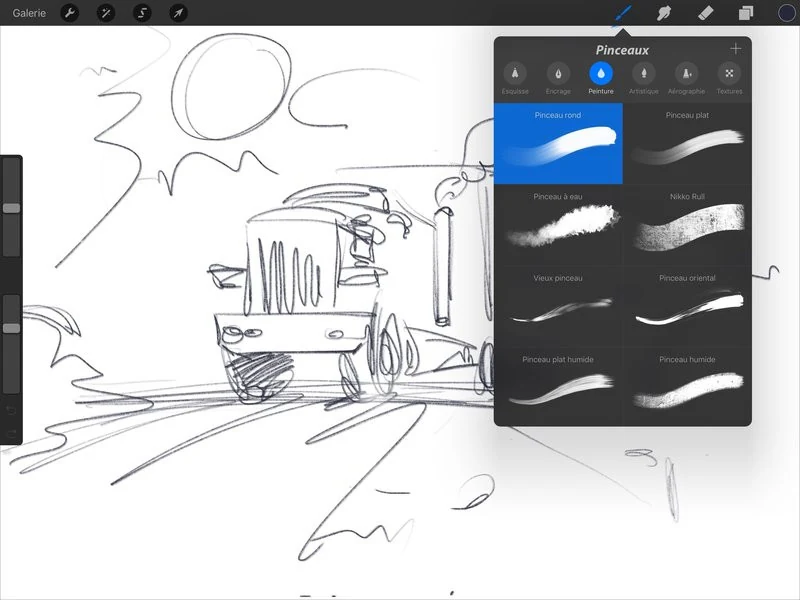
Task: Choose the Pinceau plat brush
Action: tap(687, 143)
